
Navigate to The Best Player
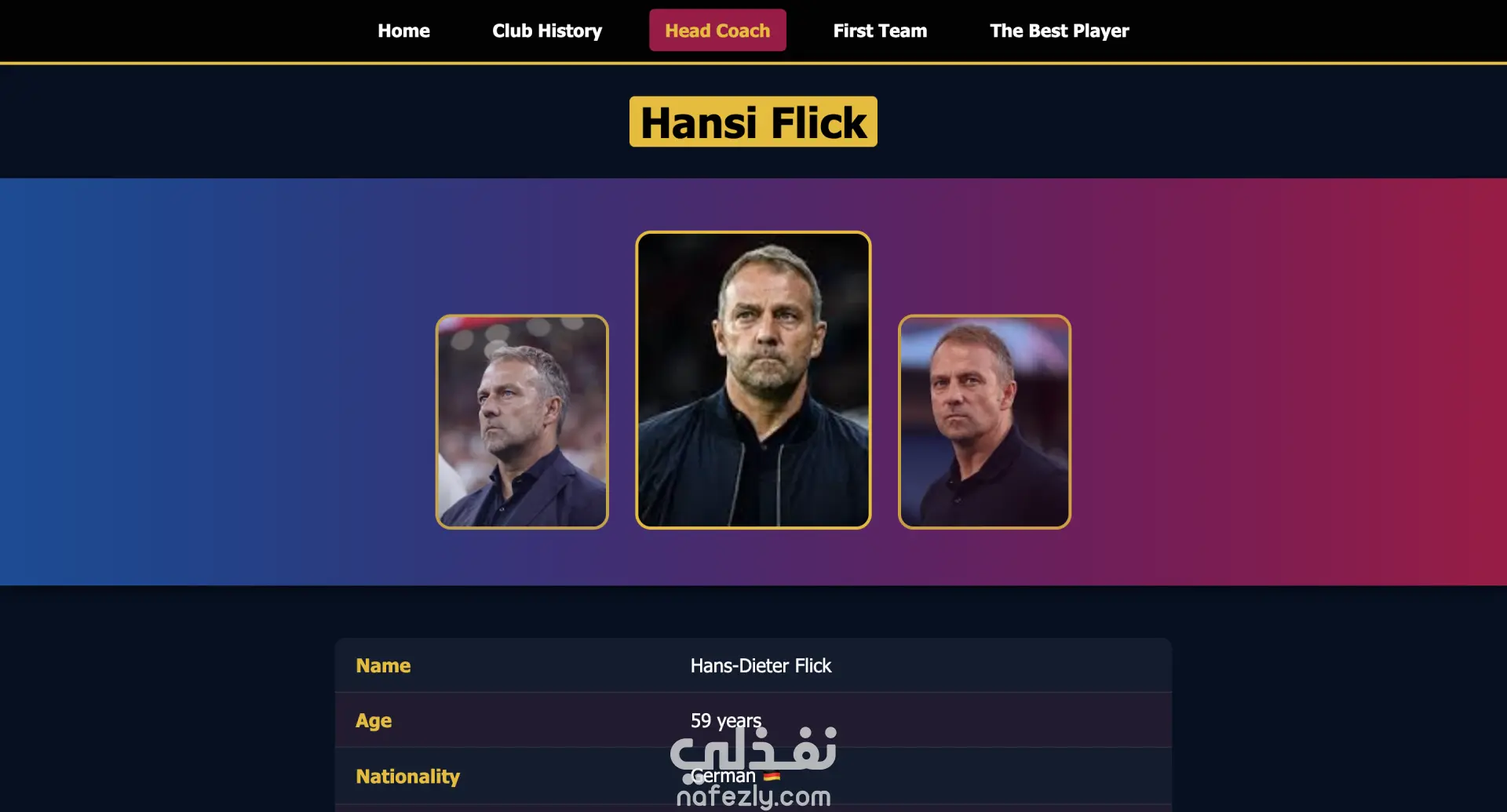(x=1059, y=31)
